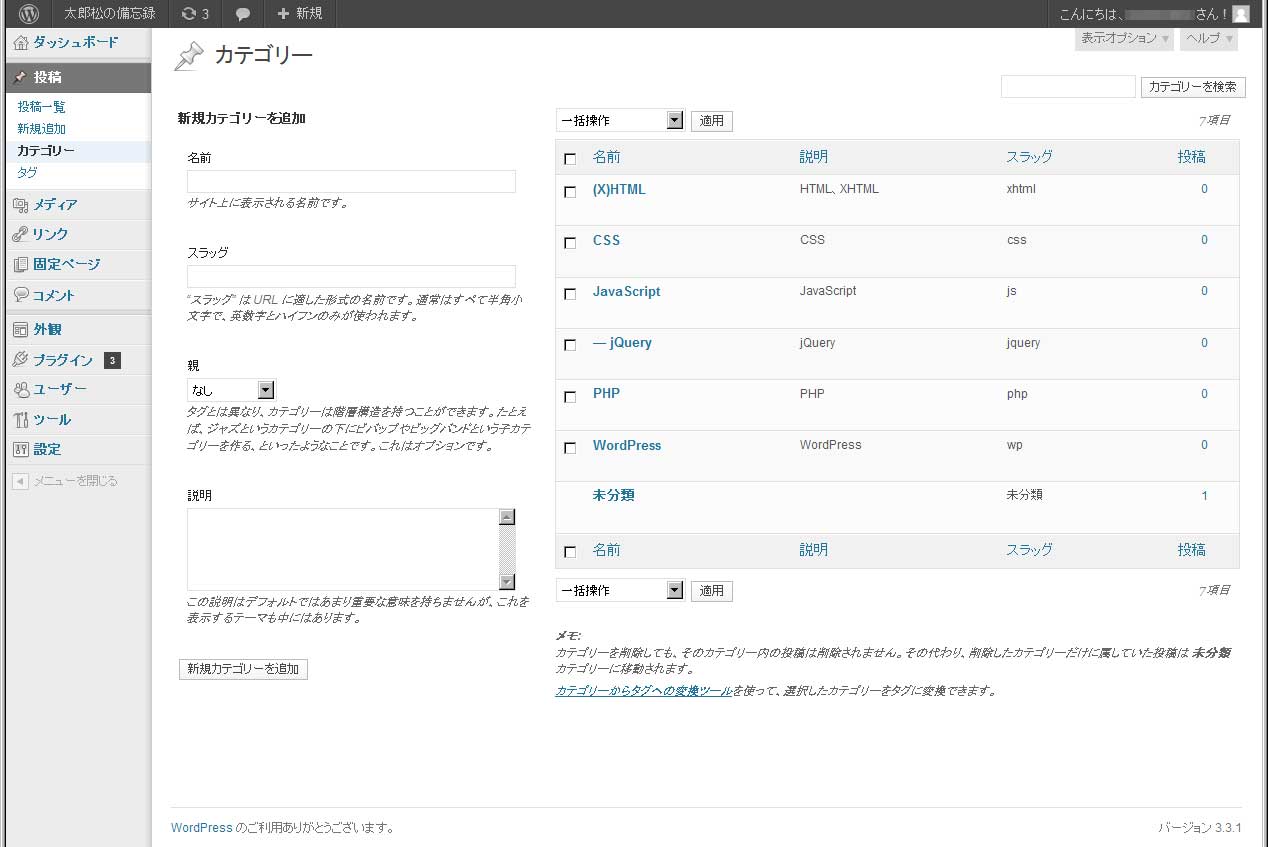Image resolution: width=1268 pixels, height=847 pixels.
Task: Check the PHP category checkbox
Action: coord(570,397)
